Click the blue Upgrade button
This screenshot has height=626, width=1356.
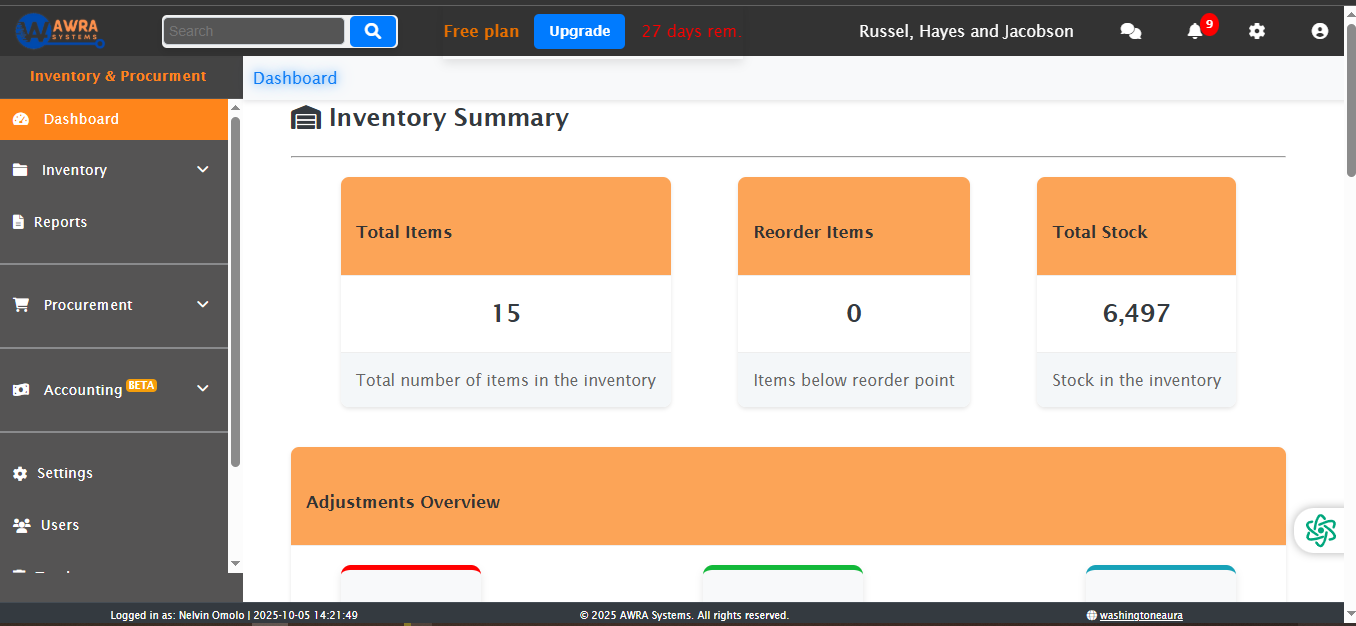579,31
